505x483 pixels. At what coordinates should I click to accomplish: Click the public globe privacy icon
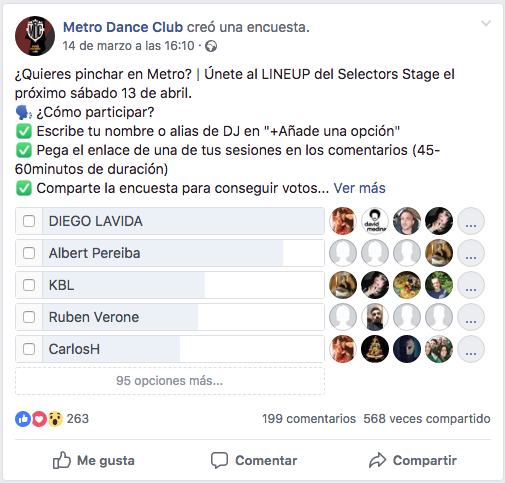click(211, 46)
